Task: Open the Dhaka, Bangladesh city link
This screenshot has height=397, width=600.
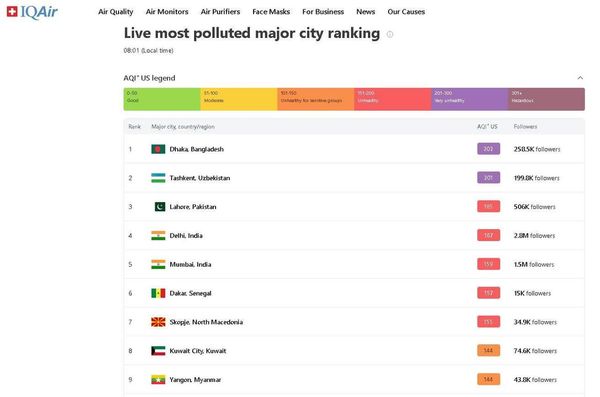Action: coord(197,149)
